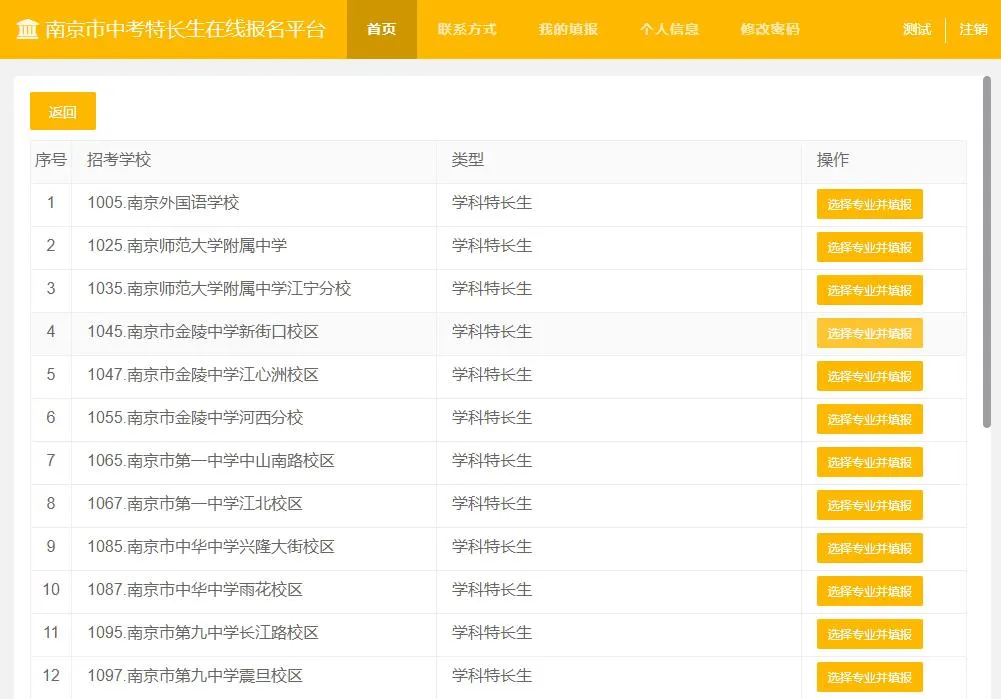Click 测试 in the top-right header
1001x699 pixels.
tap(915, 29)
